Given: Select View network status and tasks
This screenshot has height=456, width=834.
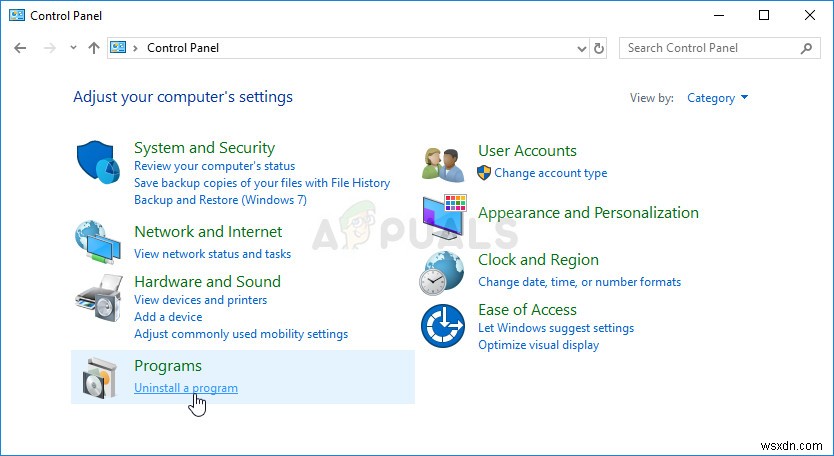Looking at the screenshot, I should point(212,254).
